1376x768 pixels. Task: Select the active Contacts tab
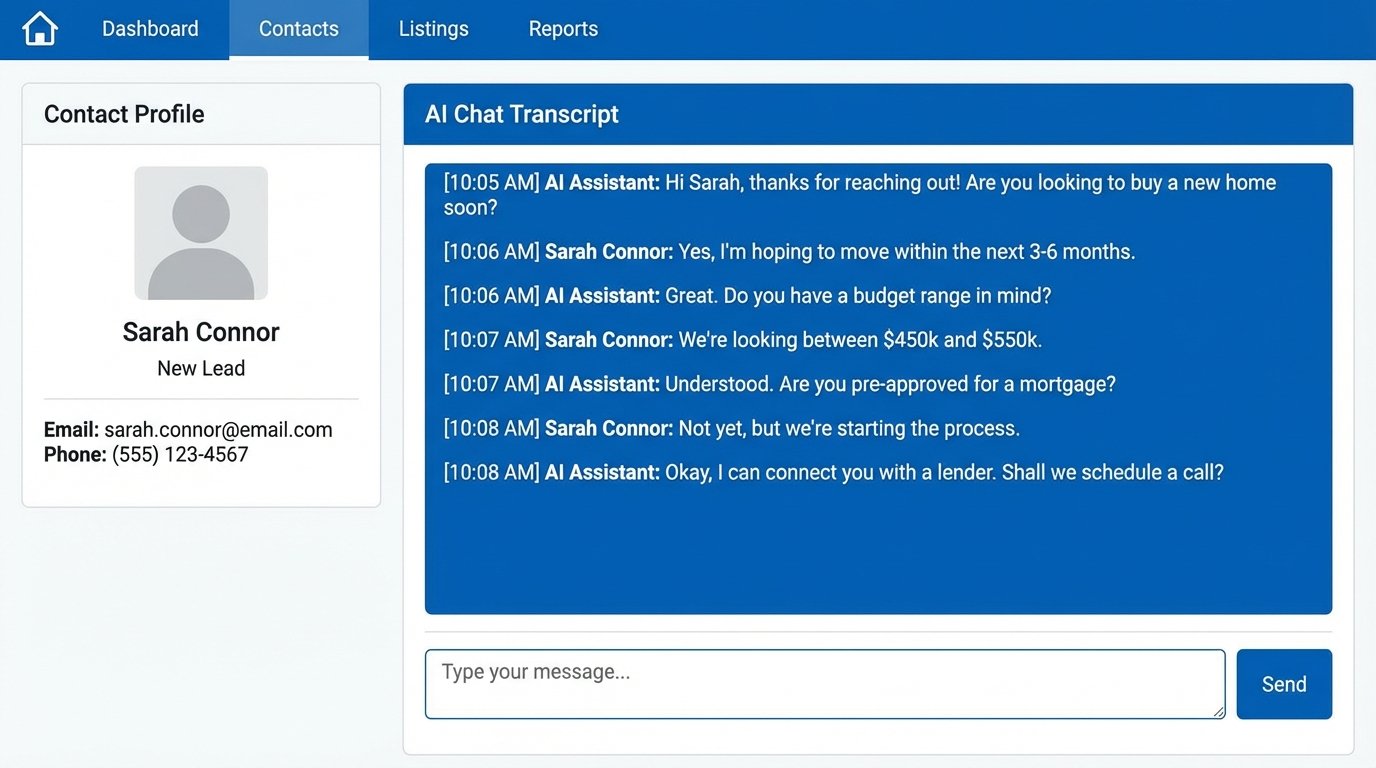[299, 28]
